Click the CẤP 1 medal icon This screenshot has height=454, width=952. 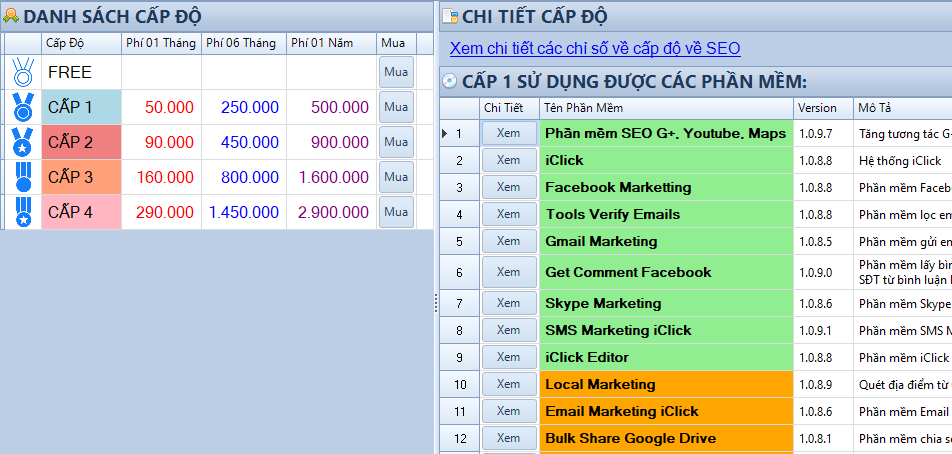tap(23, 107)
